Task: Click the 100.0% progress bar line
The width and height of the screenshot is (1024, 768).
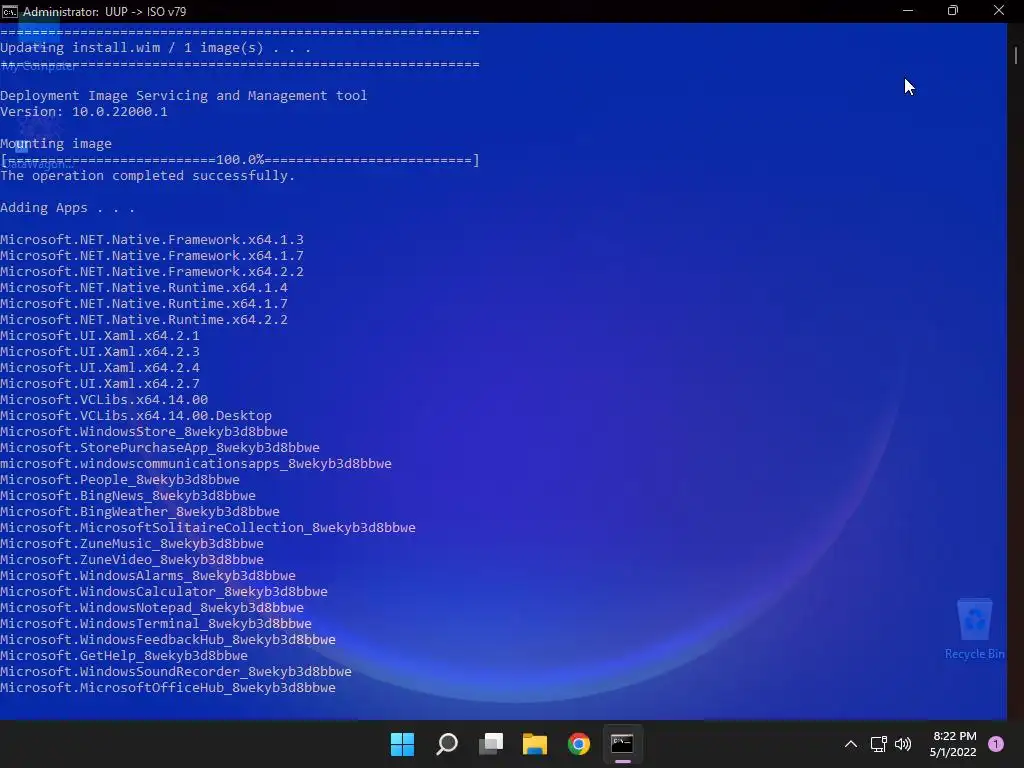Action: pyautogui.click(x=240, y=160)
